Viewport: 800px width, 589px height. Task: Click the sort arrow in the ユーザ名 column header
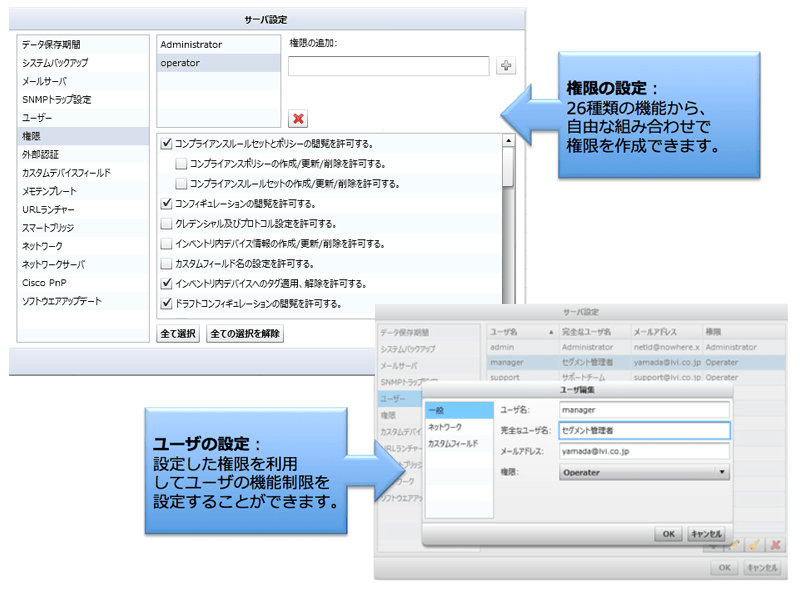tap(551, 332)
